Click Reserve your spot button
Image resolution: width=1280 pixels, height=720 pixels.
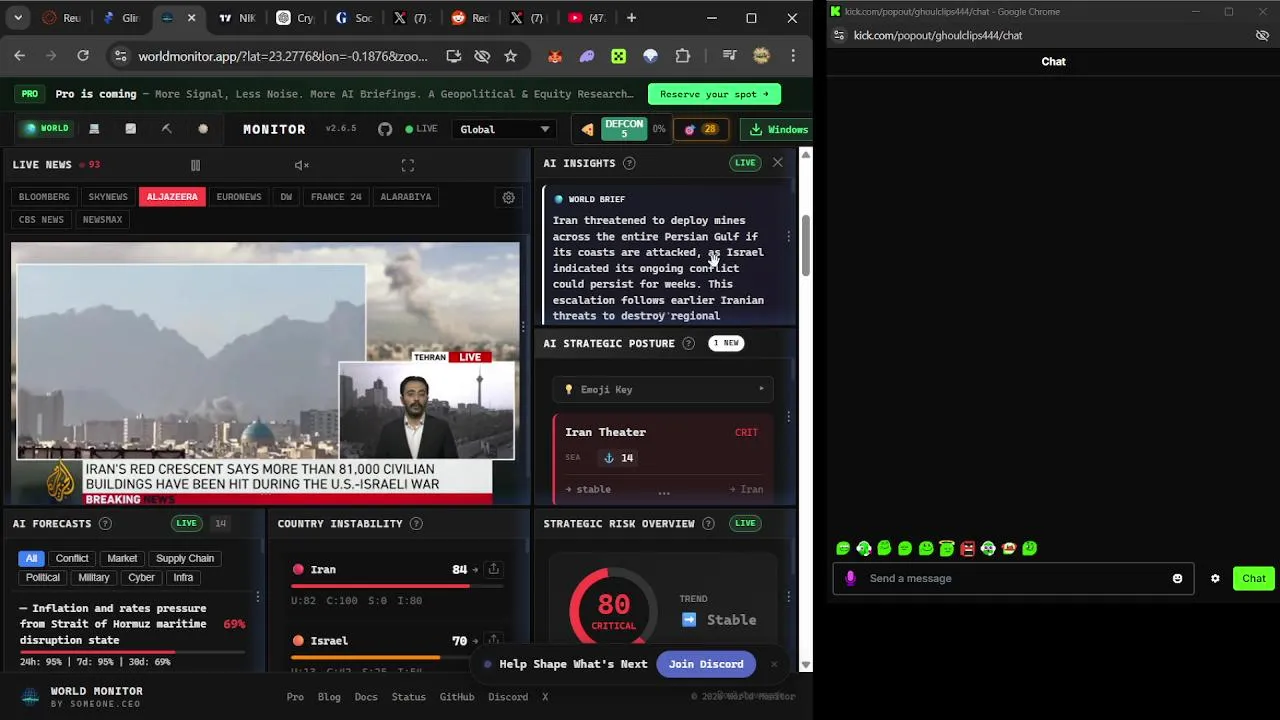pos(714,94)
